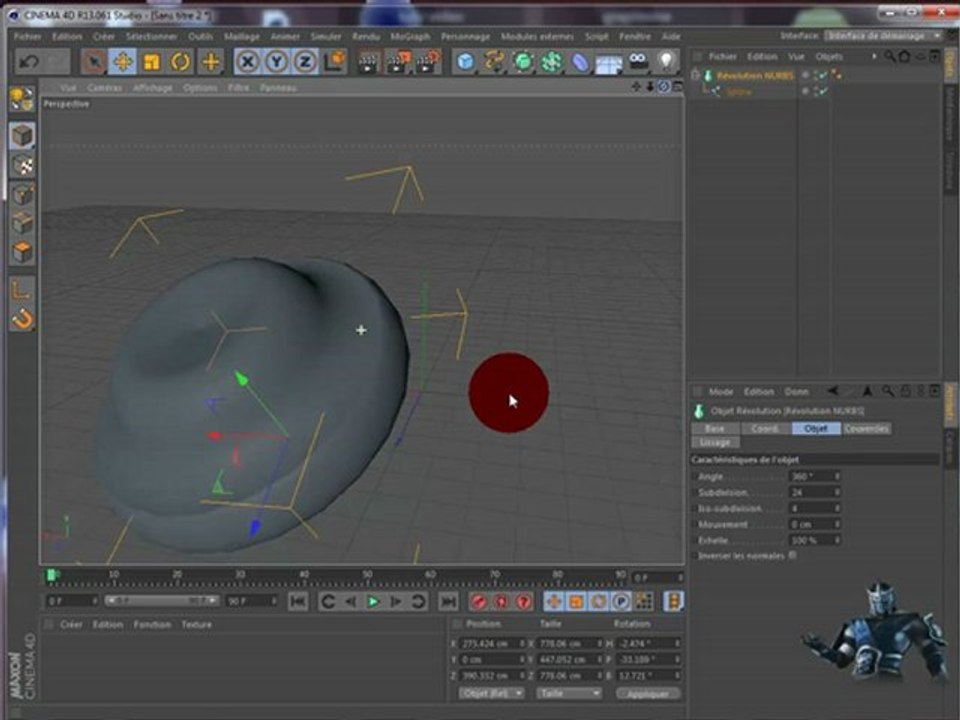
Task: Add a deformer object
Action: pos(580,62)
